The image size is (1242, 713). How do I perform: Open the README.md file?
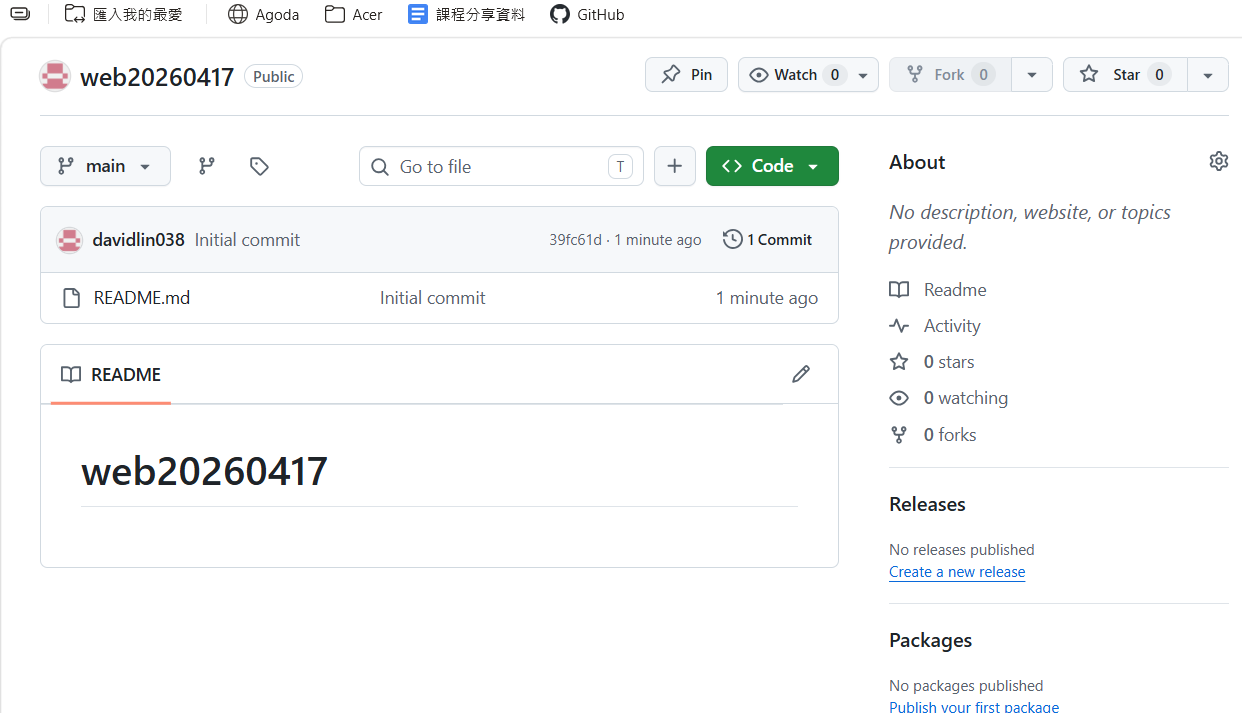pyautogui.click(x=141, y=298)
